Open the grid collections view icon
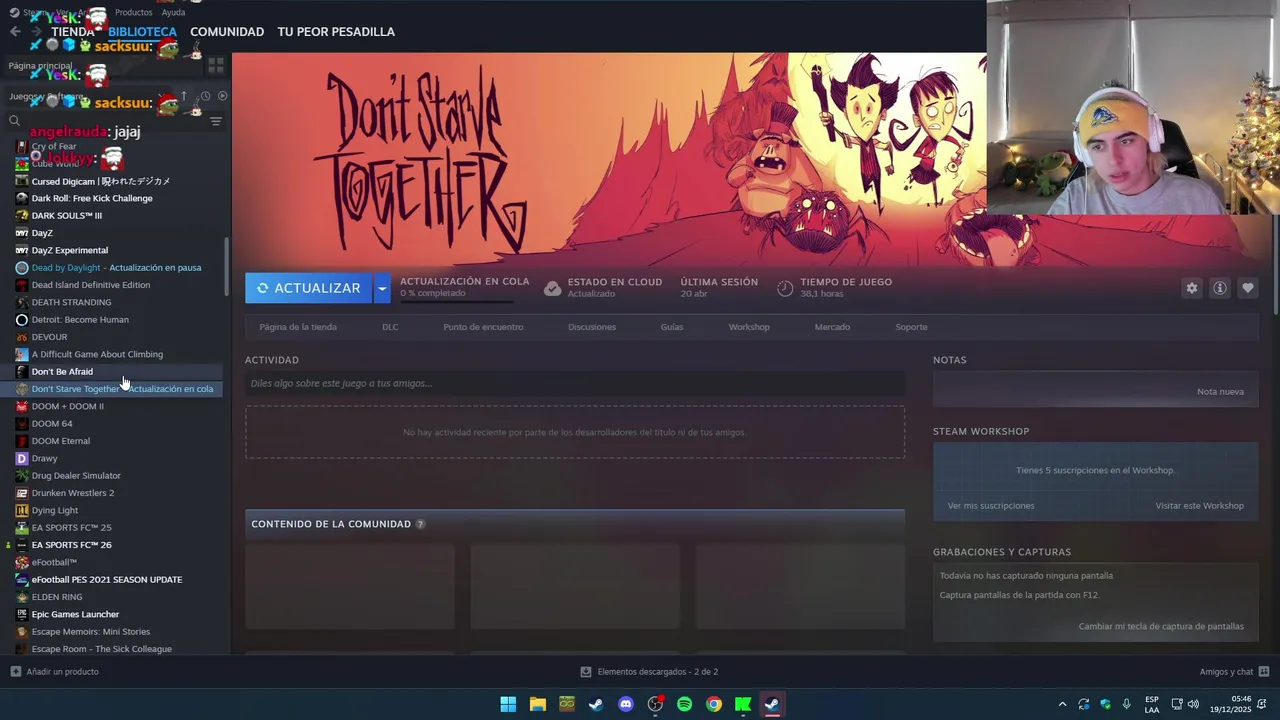Screen dimensions: 1280x720 click(215, 65)
